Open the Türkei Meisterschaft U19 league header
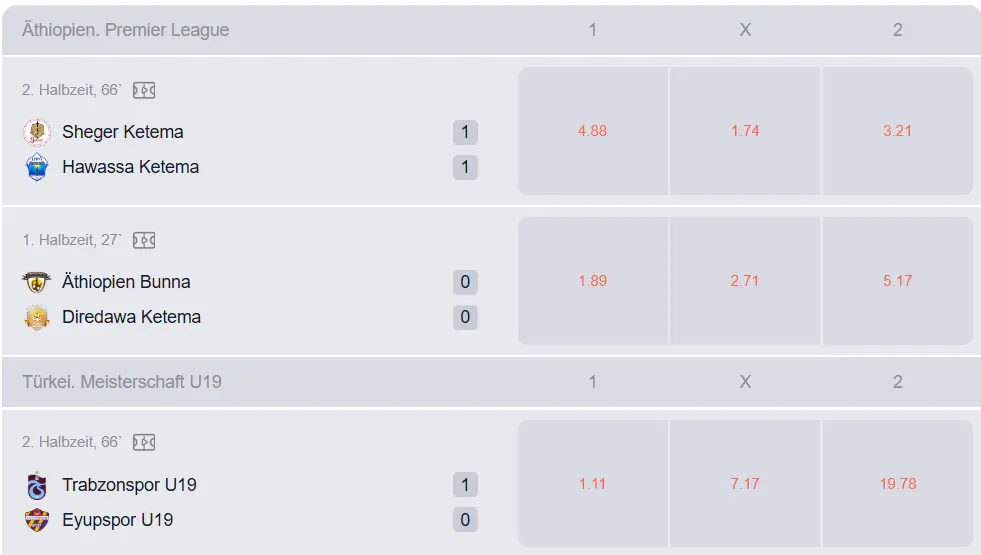This screenshot has height=555, width=981. (122, 382)
